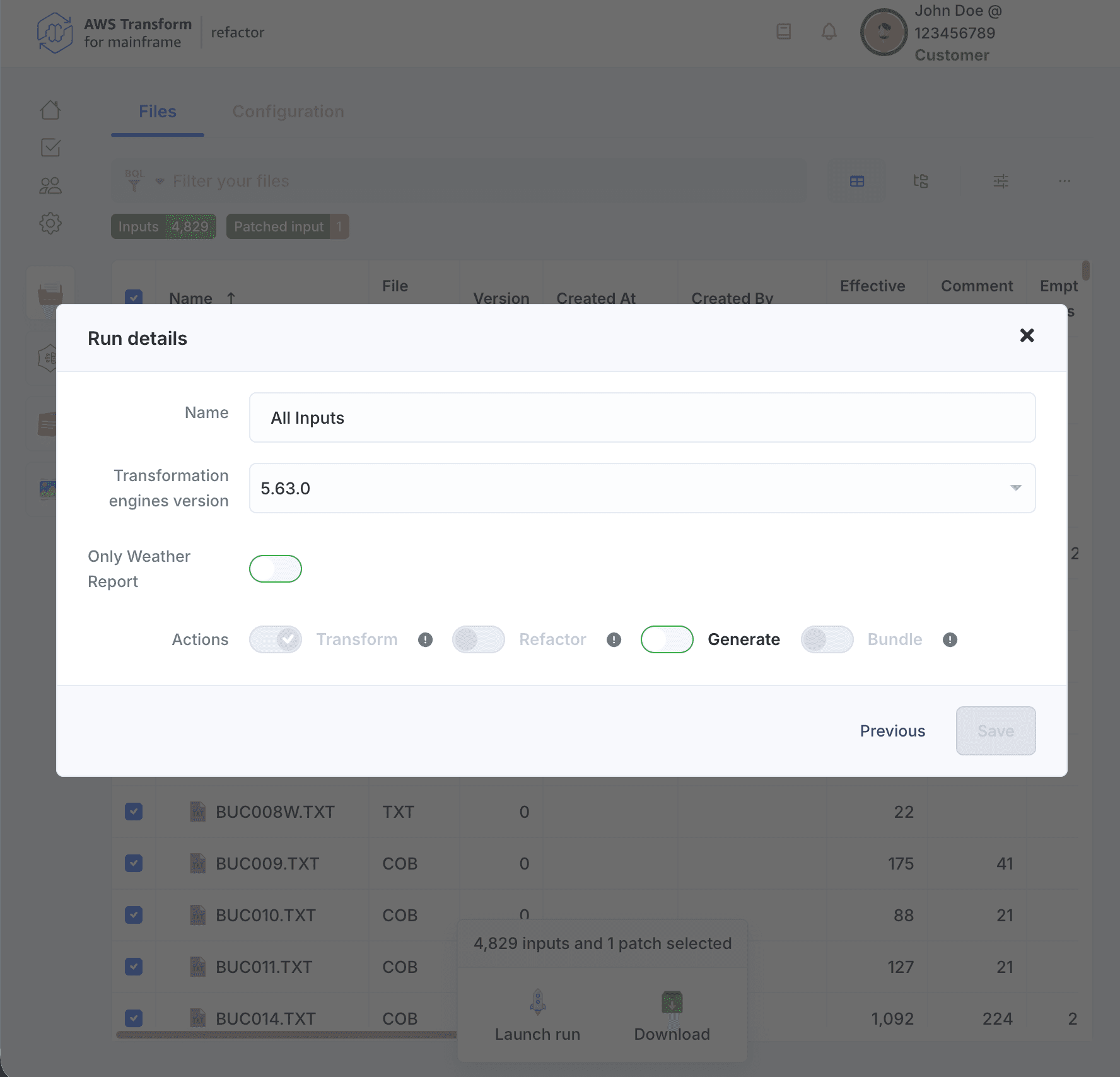Click the Previous button
The width and height of the screenshot is (1120, 1077).
coord(892,731)
